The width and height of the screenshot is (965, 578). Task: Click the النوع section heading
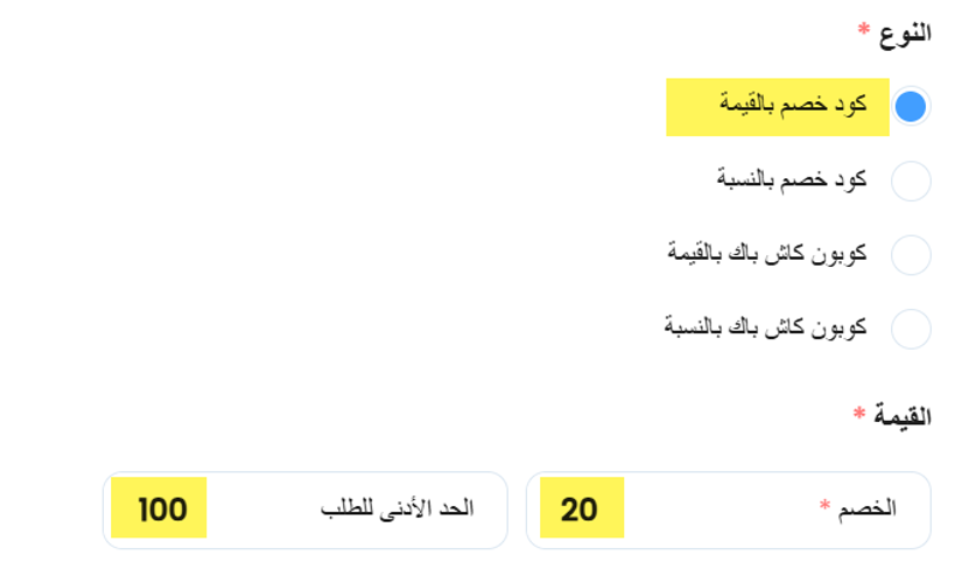click(905, 33)
